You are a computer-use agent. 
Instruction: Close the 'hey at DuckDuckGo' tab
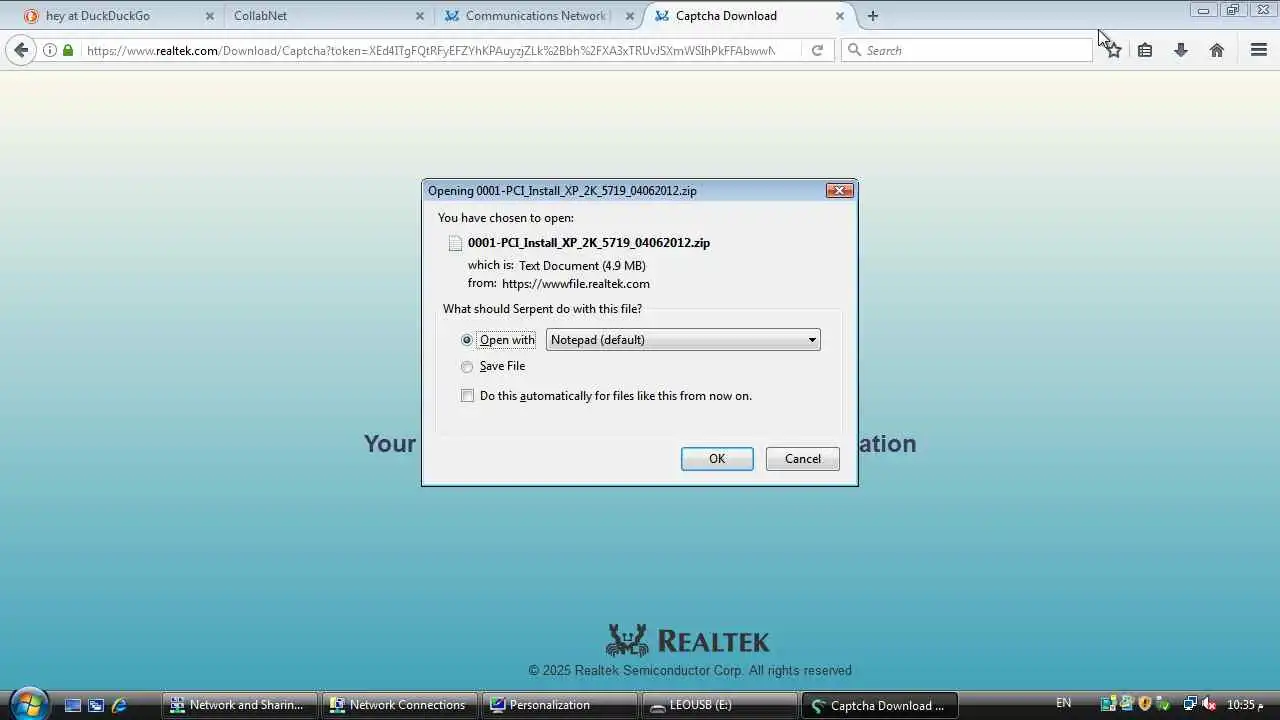tap(209, 16)
